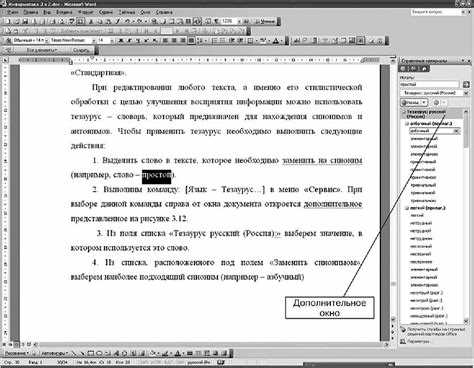Click the Open file toolbar icon

17,21
